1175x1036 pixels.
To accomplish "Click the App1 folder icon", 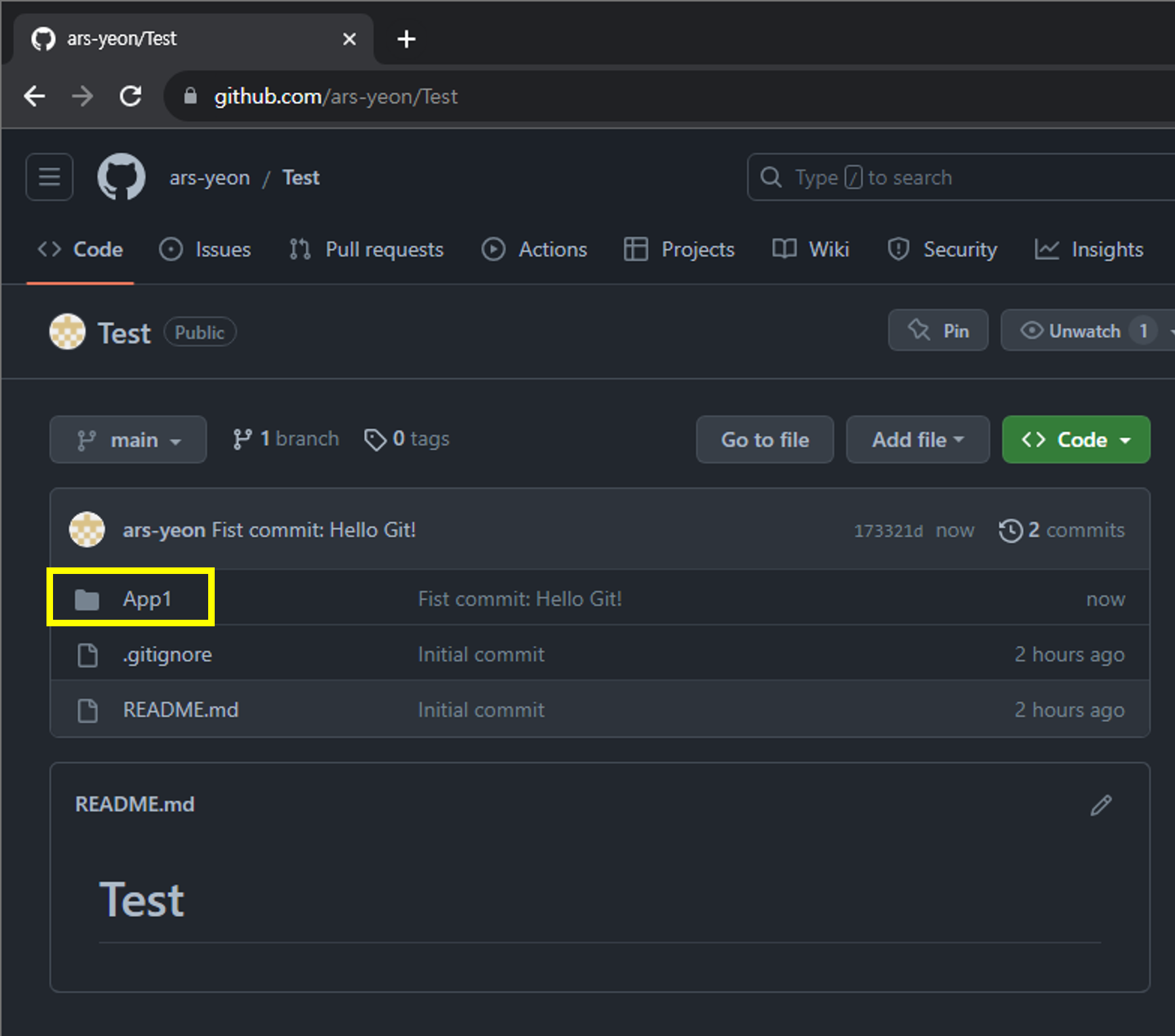I will pos(87,599).
